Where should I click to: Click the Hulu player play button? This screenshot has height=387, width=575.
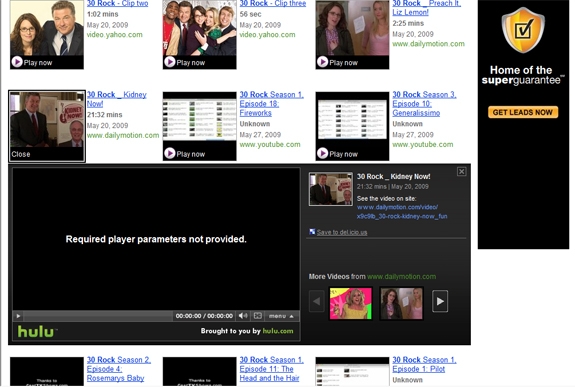click(18, 316)
